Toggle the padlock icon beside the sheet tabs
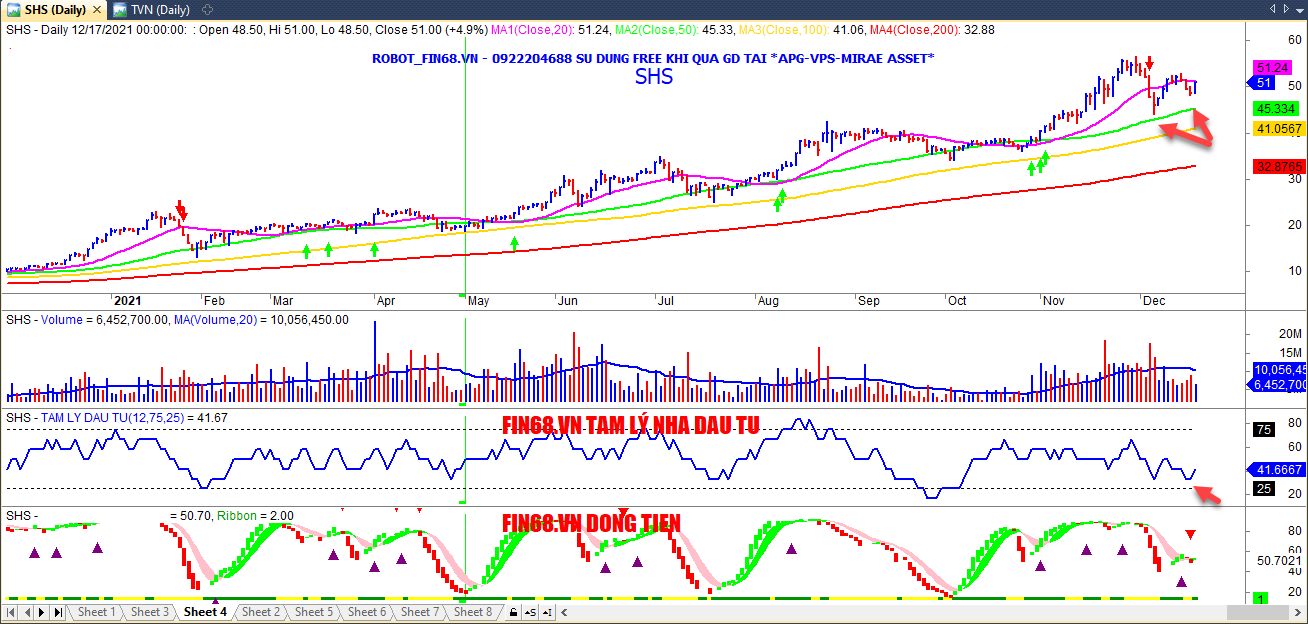This screenshot has height=624, width=1308. pos(513,612)
